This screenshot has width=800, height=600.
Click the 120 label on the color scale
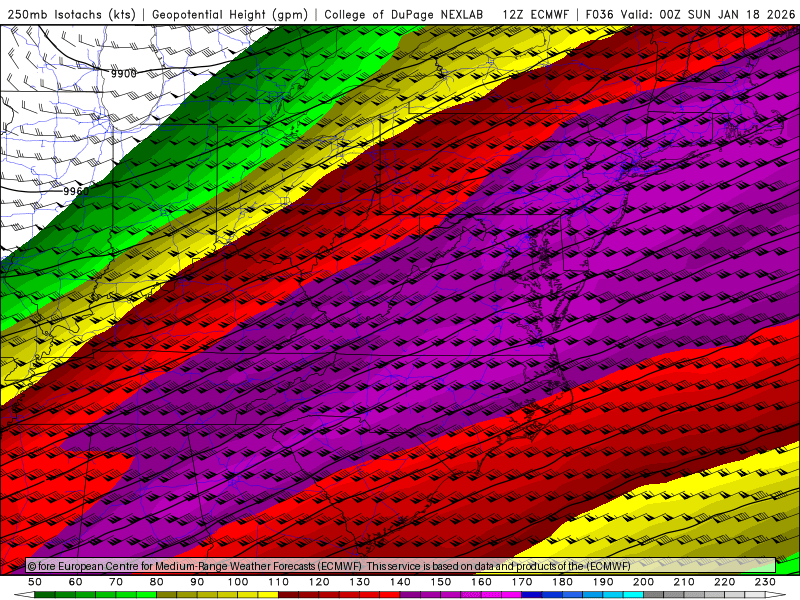(x=319, y=582)
